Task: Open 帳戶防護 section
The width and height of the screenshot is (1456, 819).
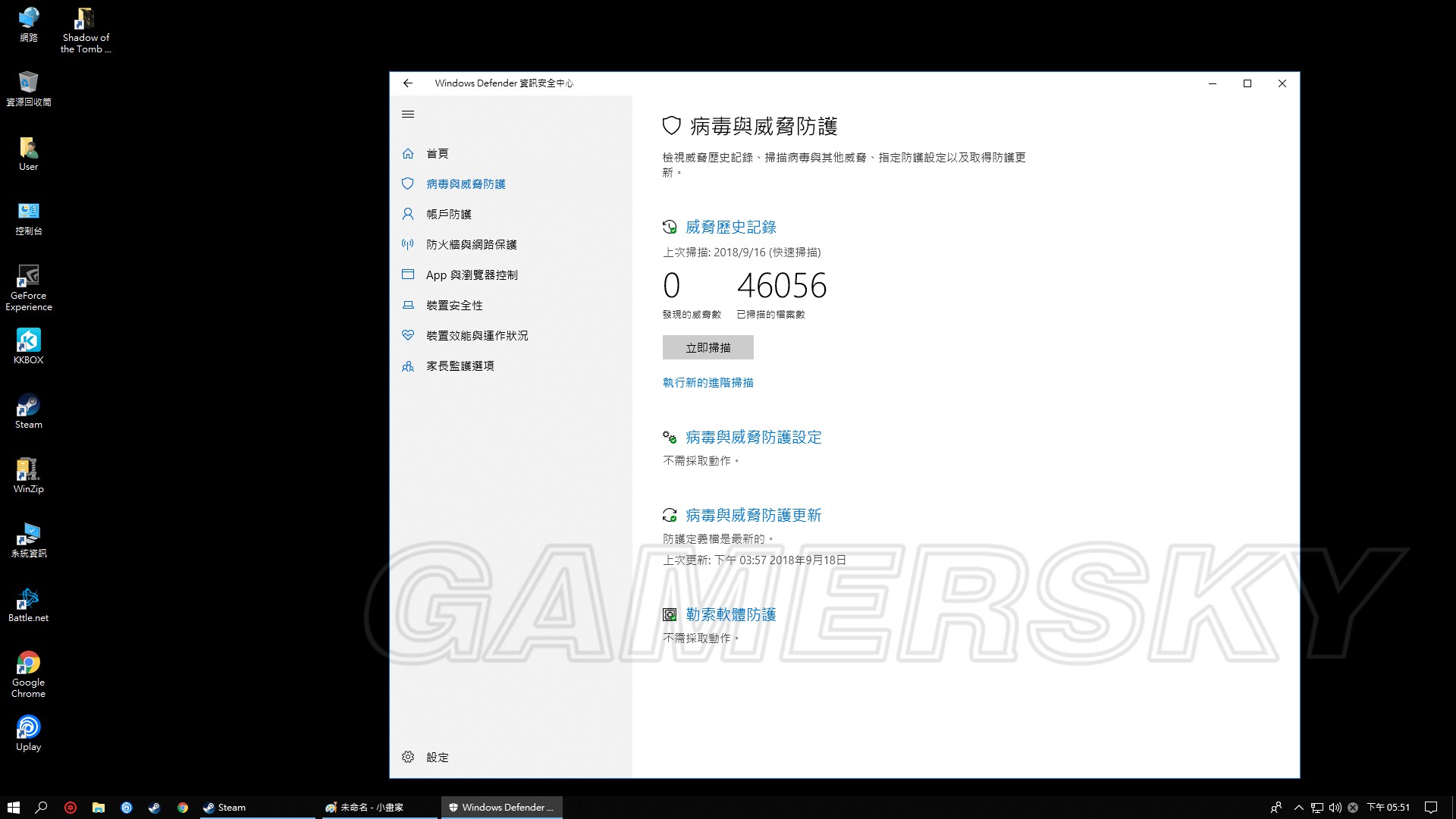Action: (448, 214)
